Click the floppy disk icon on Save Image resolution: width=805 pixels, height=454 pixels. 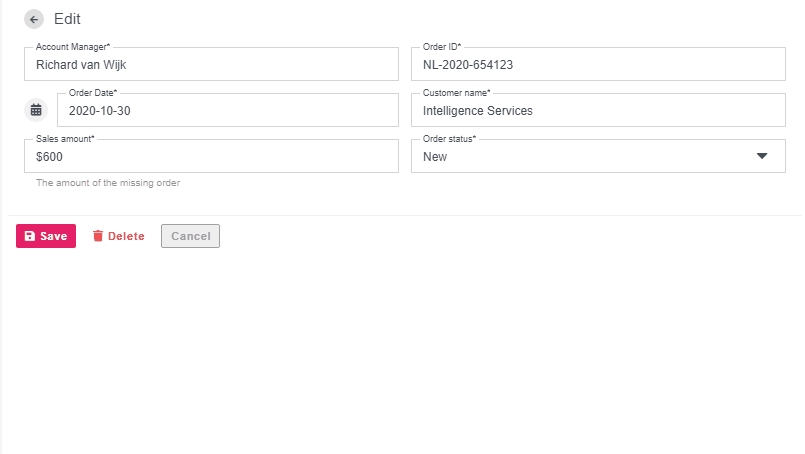(30, 236)
